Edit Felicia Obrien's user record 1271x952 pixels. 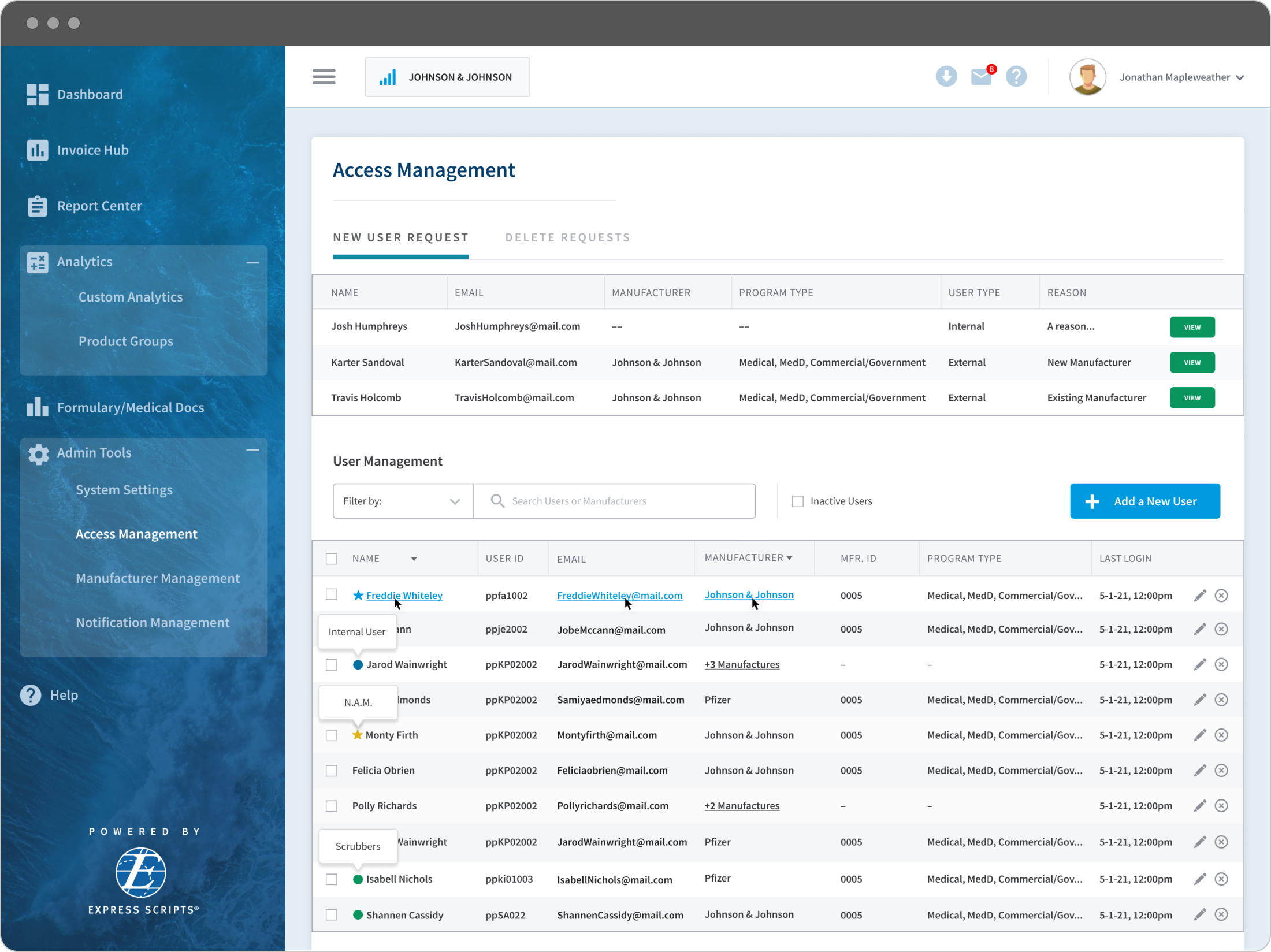coord(1200,771)
